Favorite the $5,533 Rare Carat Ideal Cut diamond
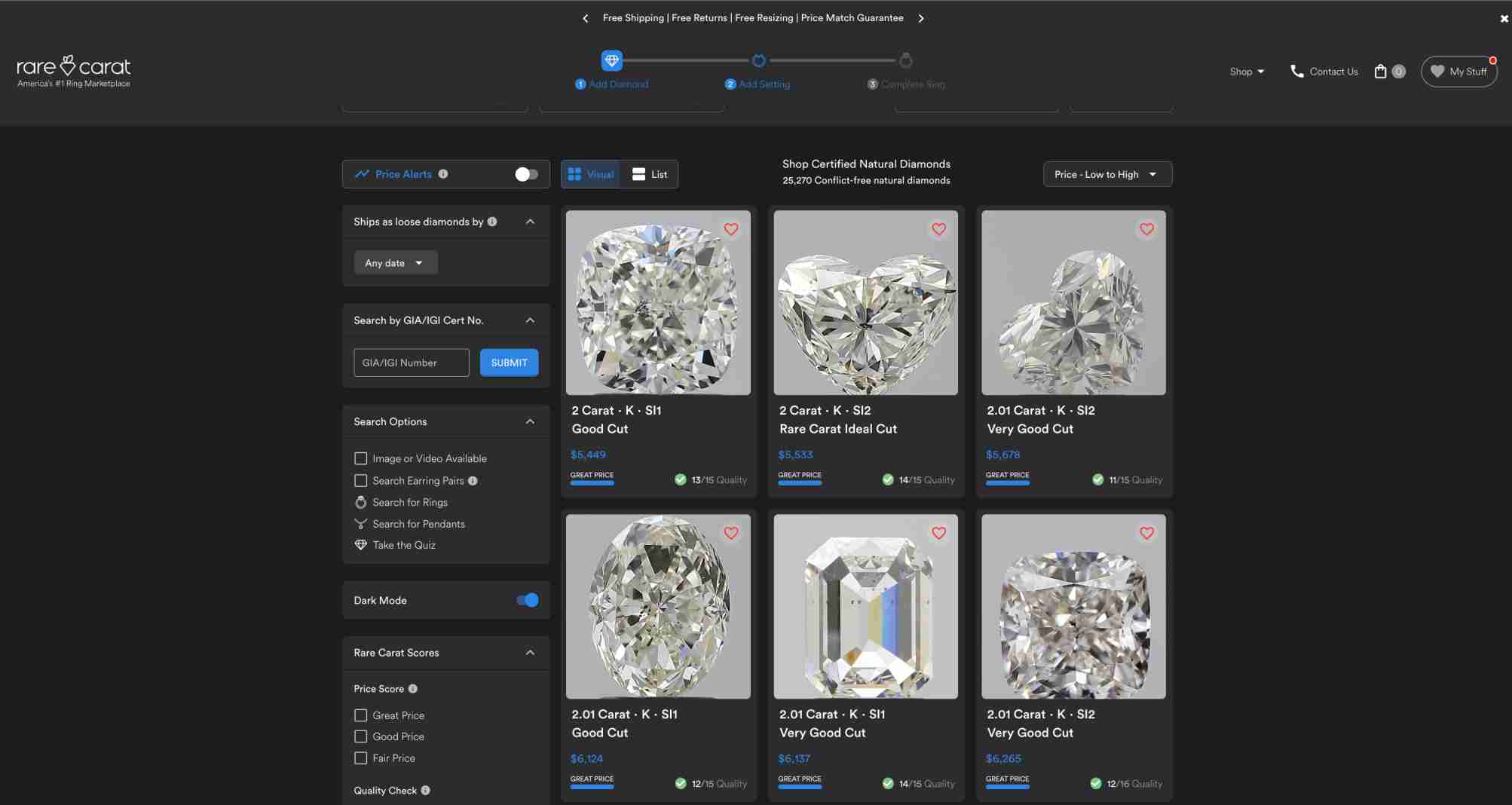The width and height of the screenshot is (1512, 805). 938,229
